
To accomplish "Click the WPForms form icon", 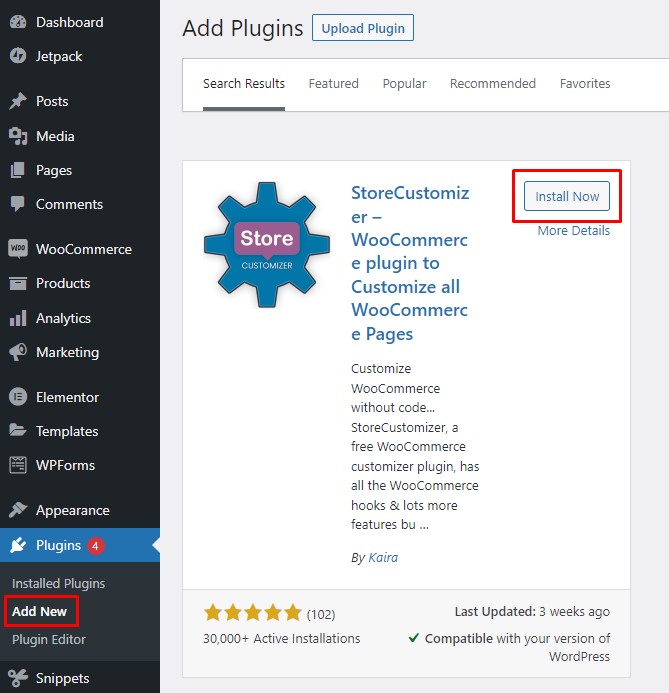I will [x=18, y=465].
